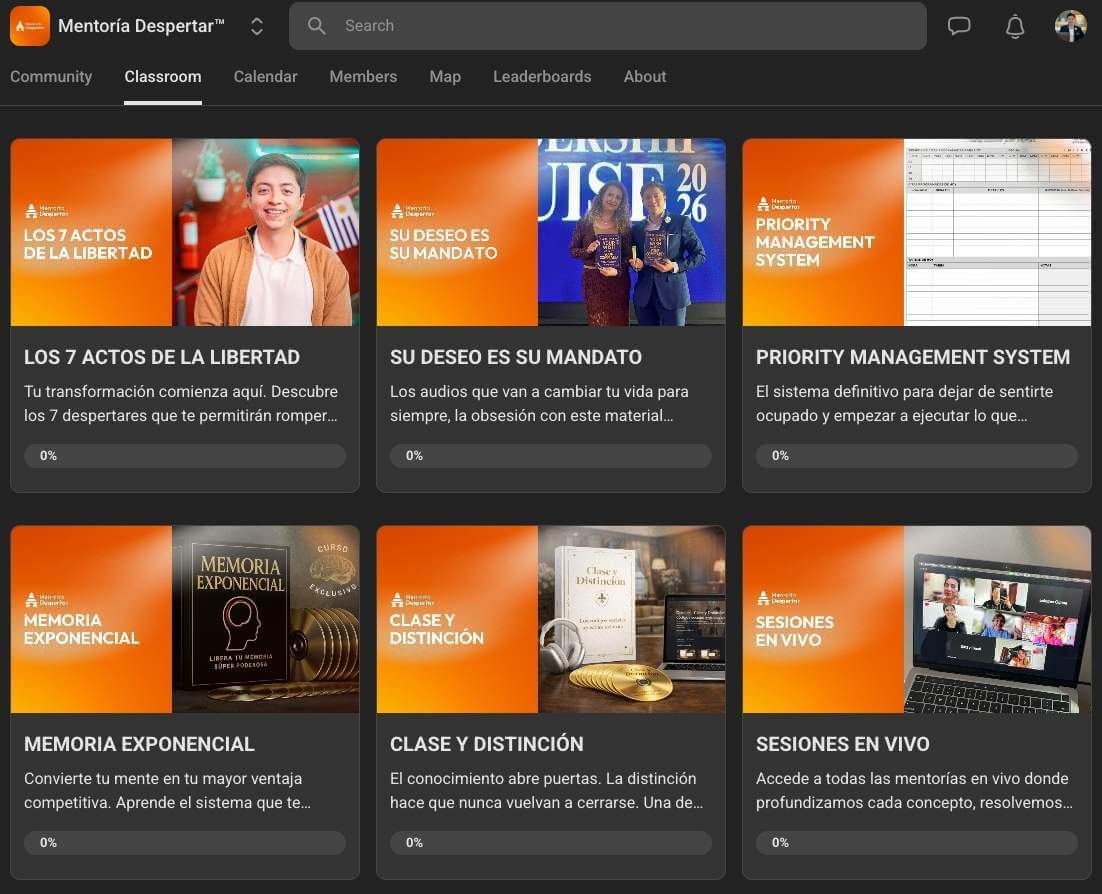Click description 'El conocimiento abre puertas'
The height and width of the screenshot is (894, 1102).
pyautogui.click(x=546, y=791)
